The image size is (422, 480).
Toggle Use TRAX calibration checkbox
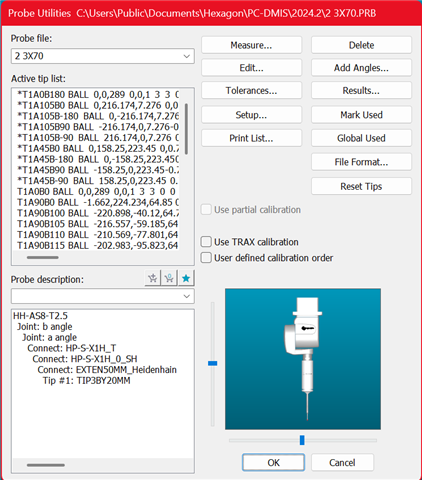pyautogui.click(x=206, y=241)
